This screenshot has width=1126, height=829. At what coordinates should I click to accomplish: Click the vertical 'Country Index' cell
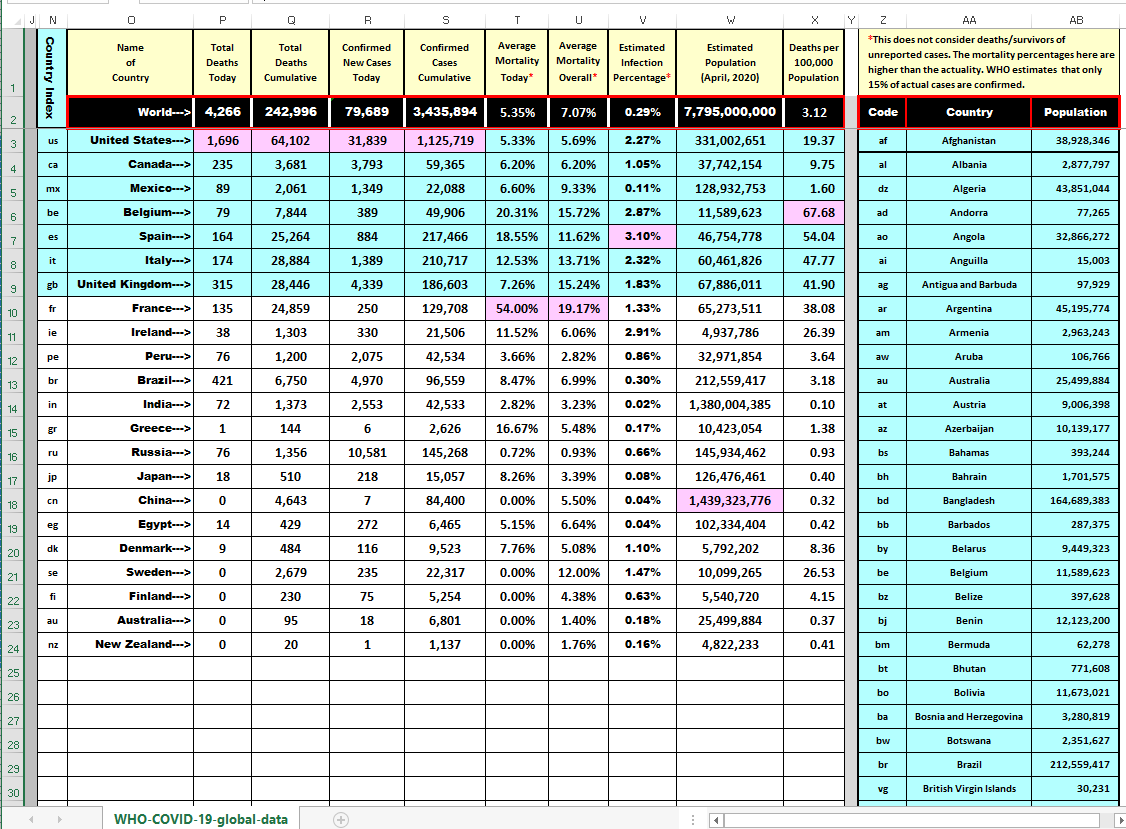tap(52, 78)
